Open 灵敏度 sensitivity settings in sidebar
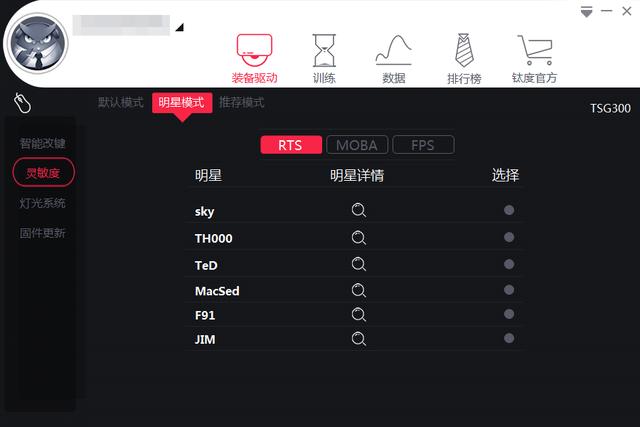This screenshot has height=427, width=640. 43,172
